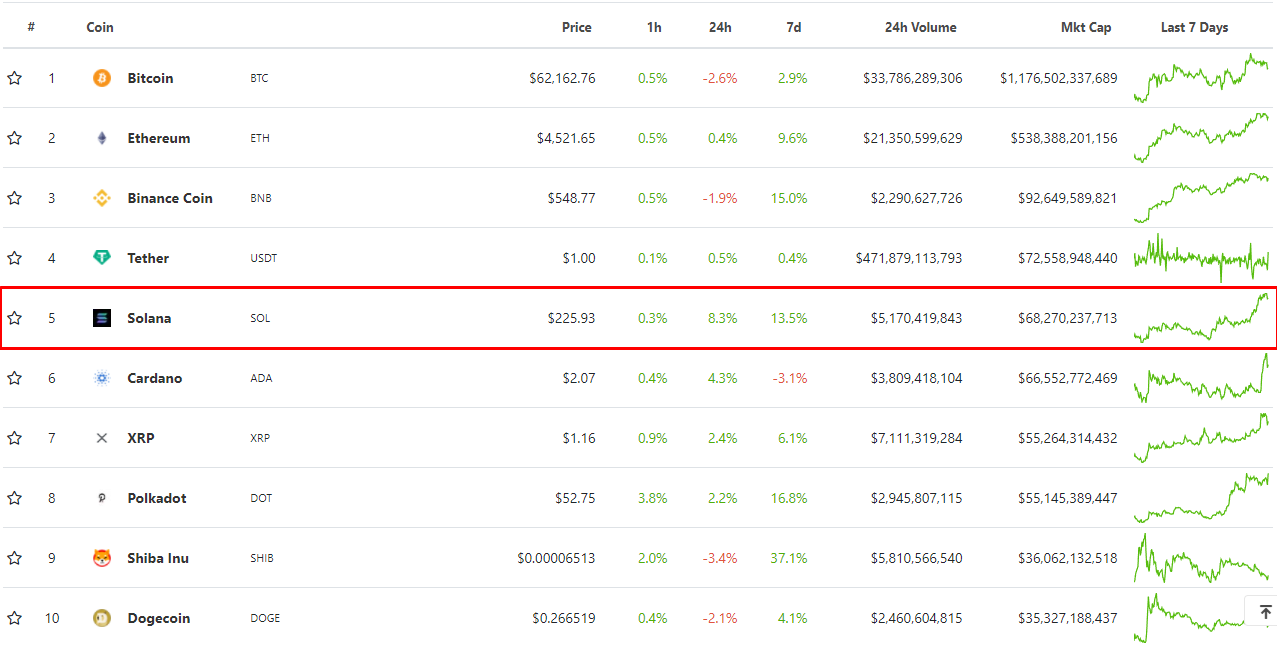Click Bitcoin market cap $1,176,502,337,689
Screen dimensions: 1277x646
click(1059, 78)
